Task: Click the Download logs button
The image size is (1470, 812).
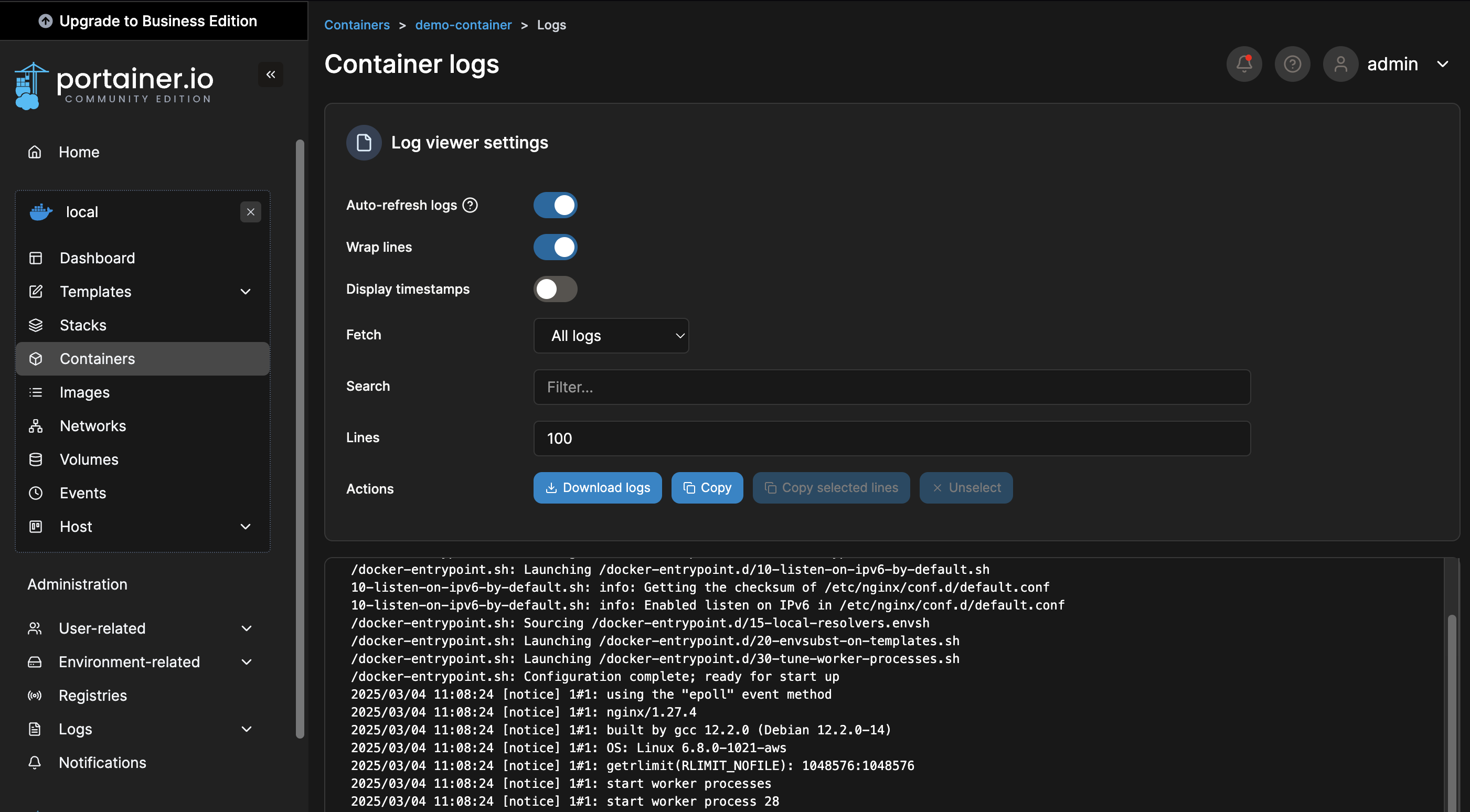Action: click(598, 488)
